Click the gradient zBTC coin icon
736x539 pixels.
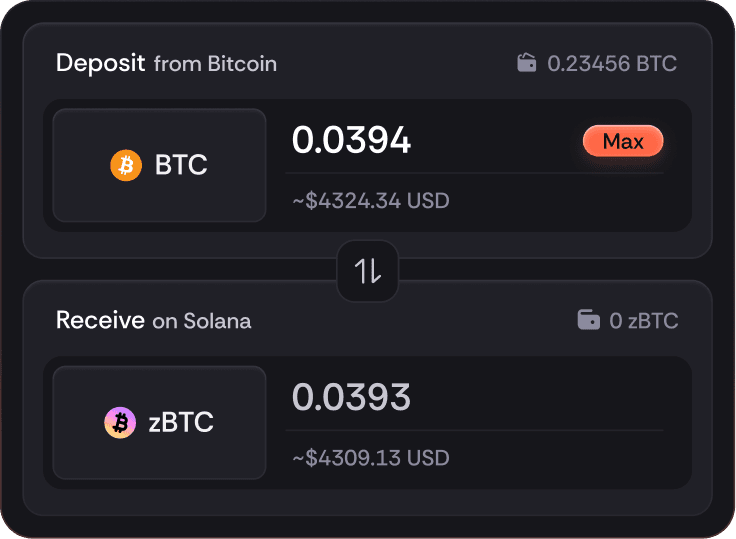(120, 423)
